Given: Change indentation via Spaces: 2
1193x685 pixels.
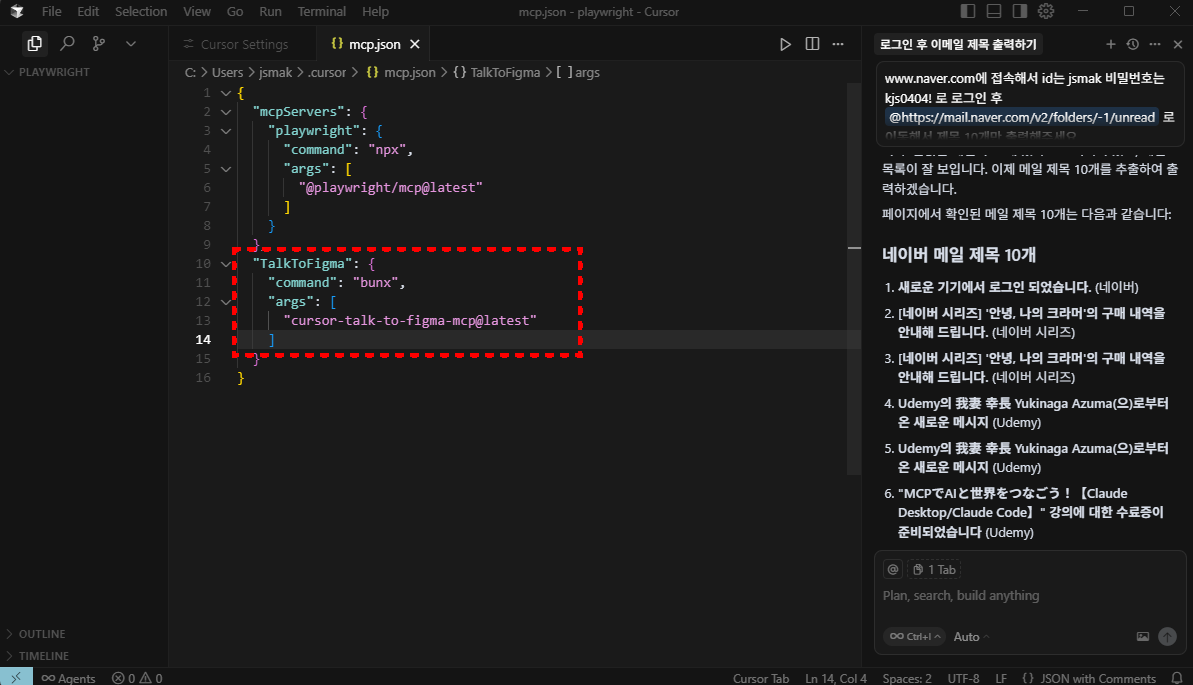Looking at the screenshot, I should pos(907,677).
